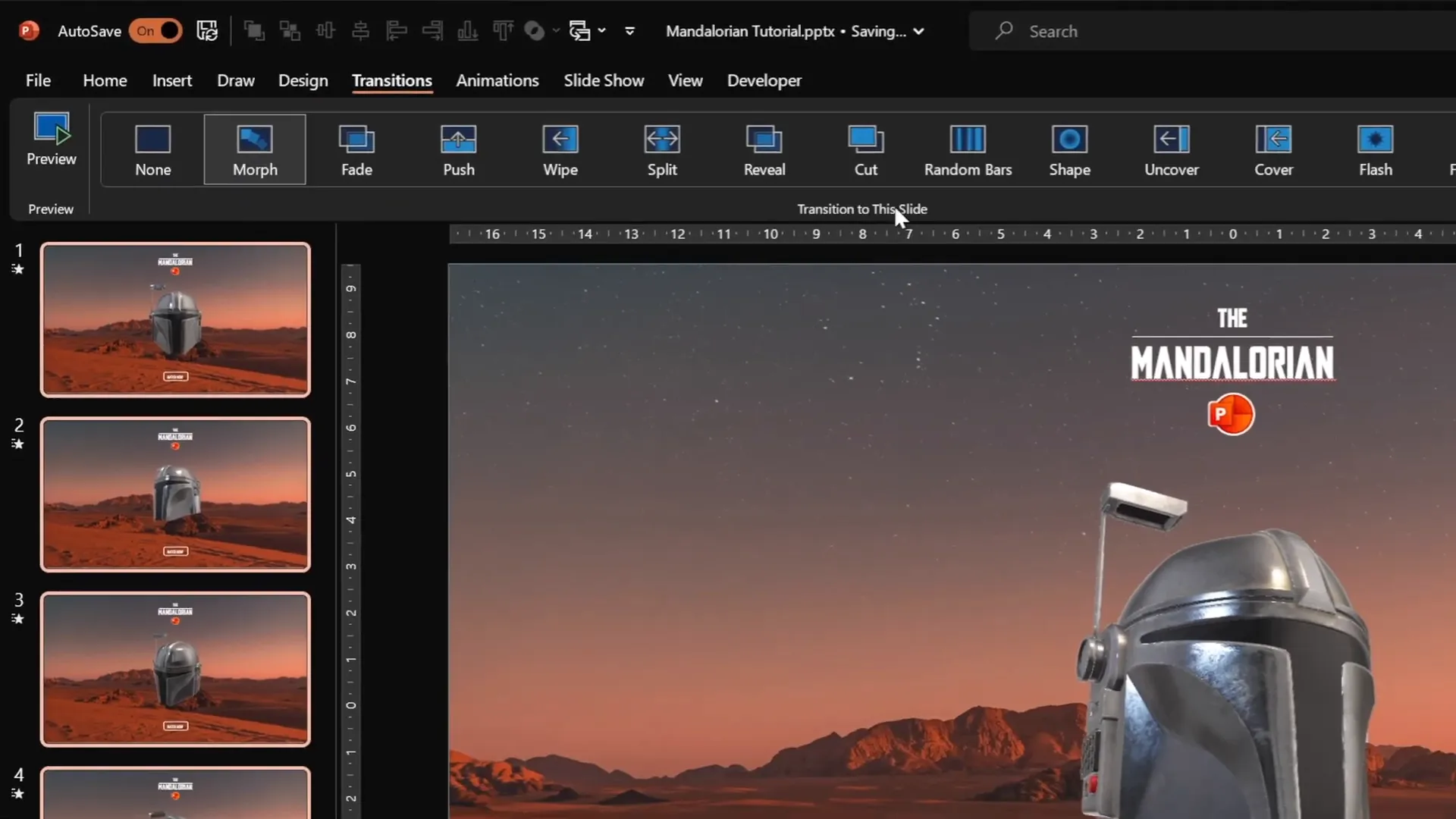Click the Save icon in the title bar

pyautogui.click(x=207, y=31)
